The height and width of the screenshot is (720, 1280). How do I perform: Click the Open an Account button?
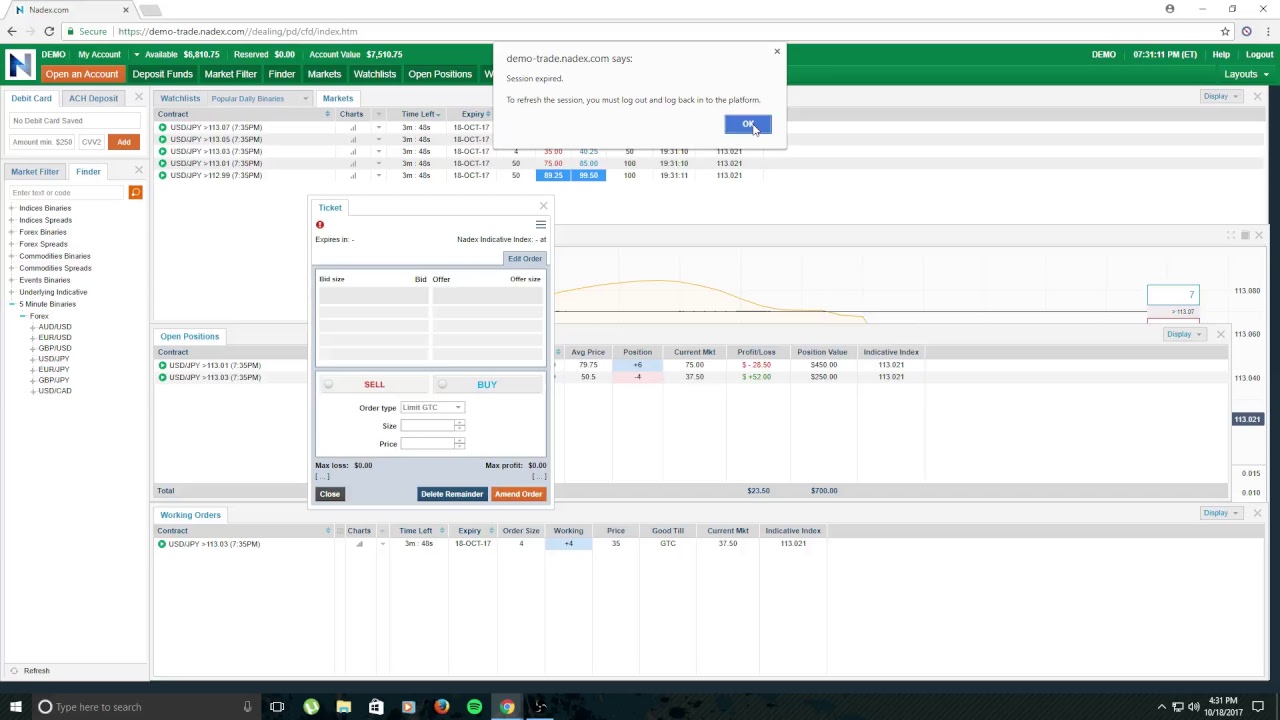[x=81, y=74]
